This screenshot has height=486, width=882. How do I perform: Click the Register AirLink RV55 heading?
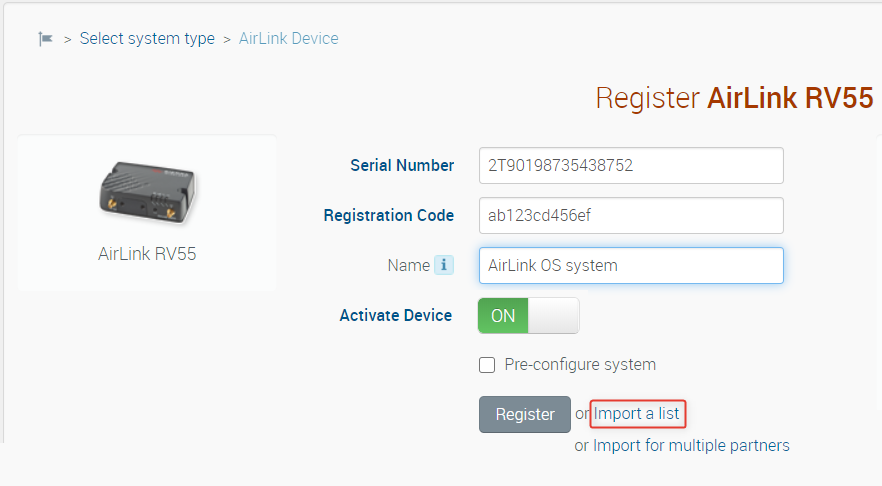coord(734,98)
